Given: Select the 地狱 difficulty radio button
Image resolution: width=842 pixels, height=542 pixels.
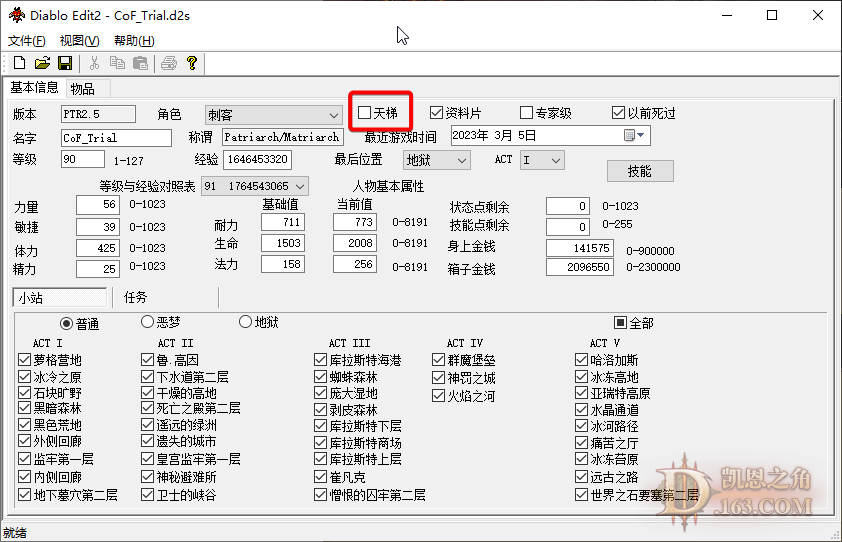Looking at the screenshot, I should 245,322.
